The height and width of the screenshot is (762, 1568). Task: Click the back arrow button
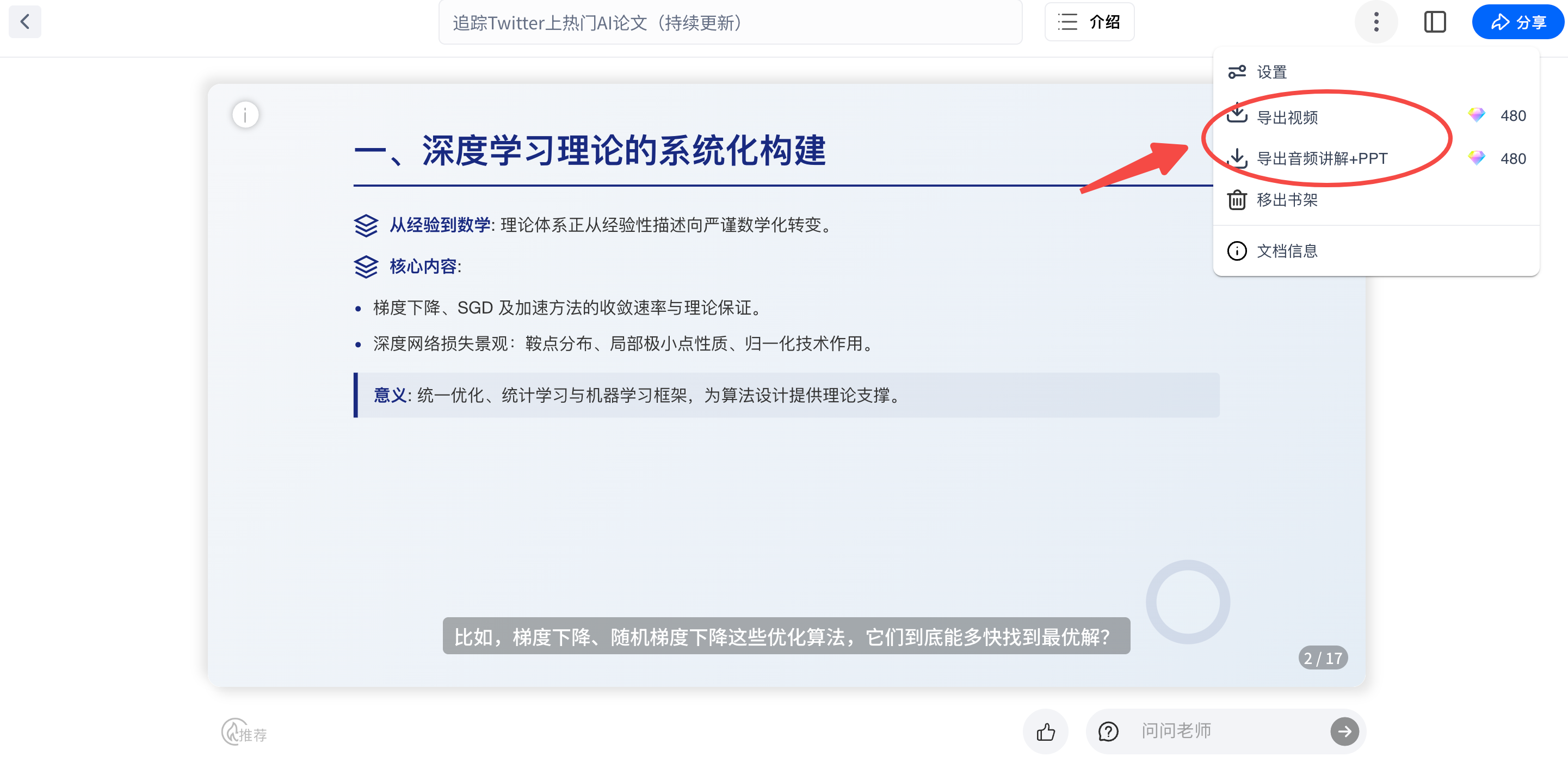click(x=25, y=22)
